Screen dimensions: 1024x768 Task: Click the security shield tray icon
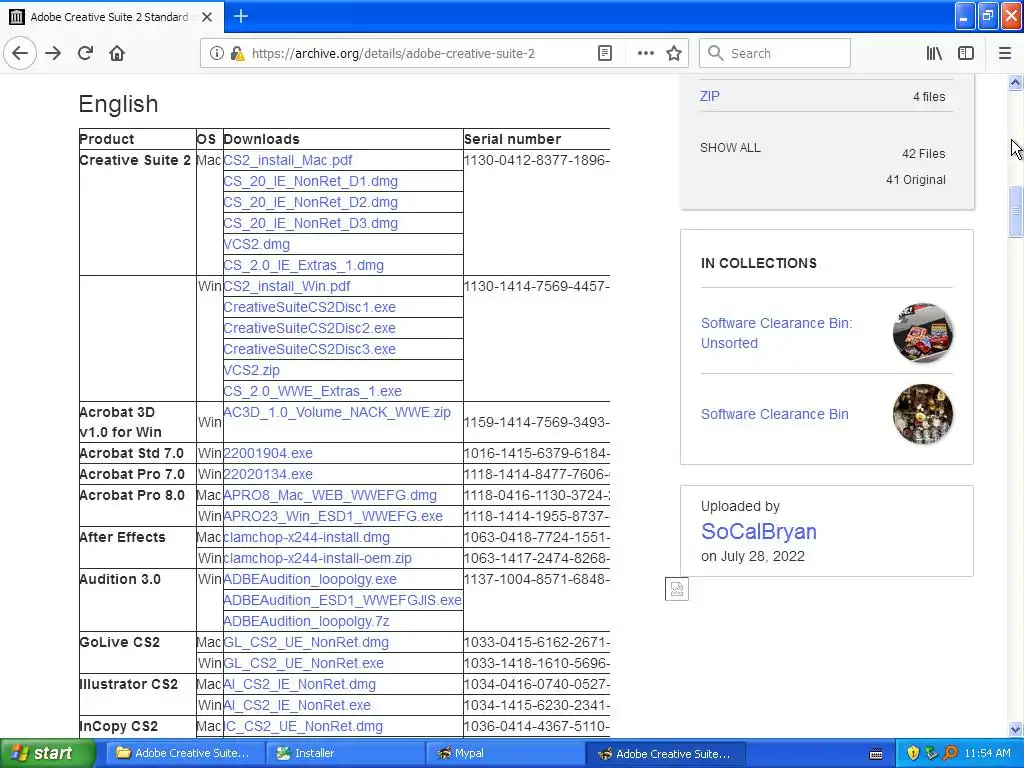coord(913,753)
